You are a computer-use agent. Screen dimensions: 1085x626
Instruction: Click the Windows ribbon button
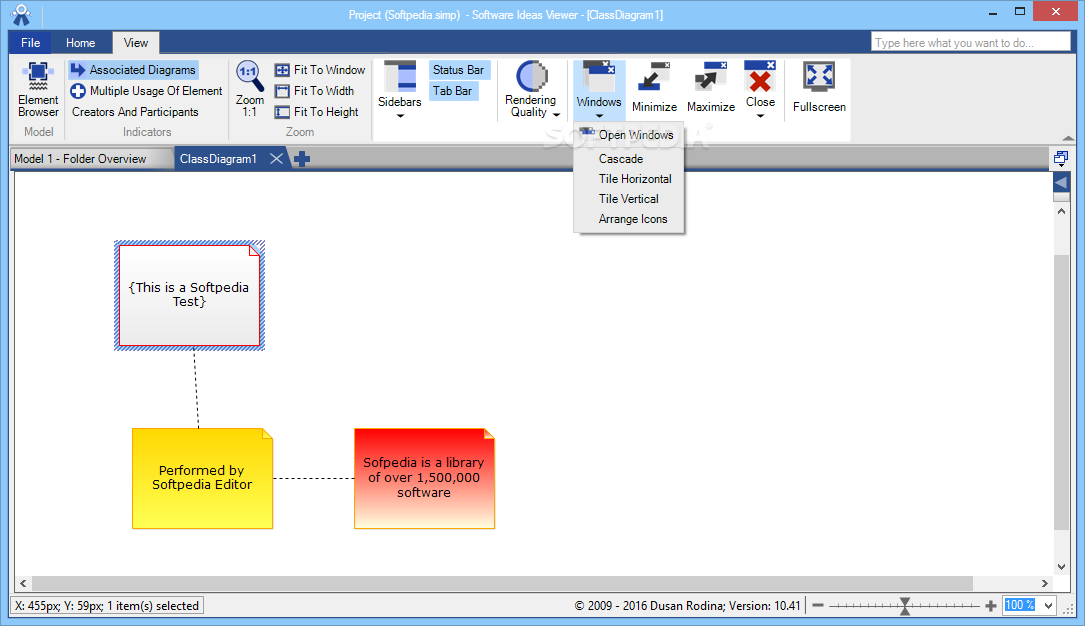599,91
